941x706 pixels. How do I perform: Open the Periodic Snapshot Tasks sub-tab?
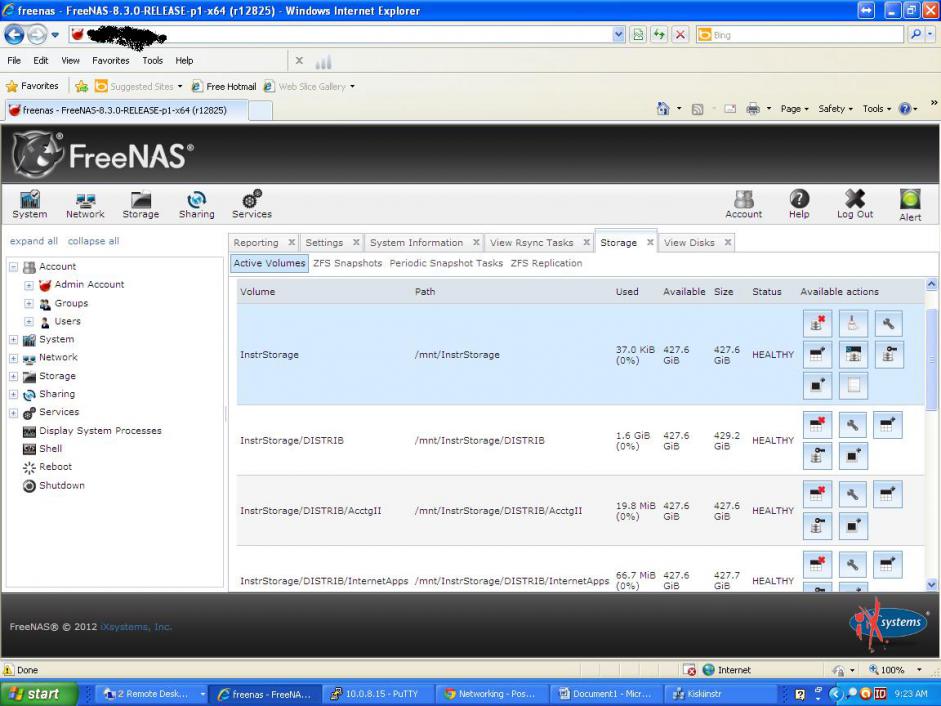(446, 263)
